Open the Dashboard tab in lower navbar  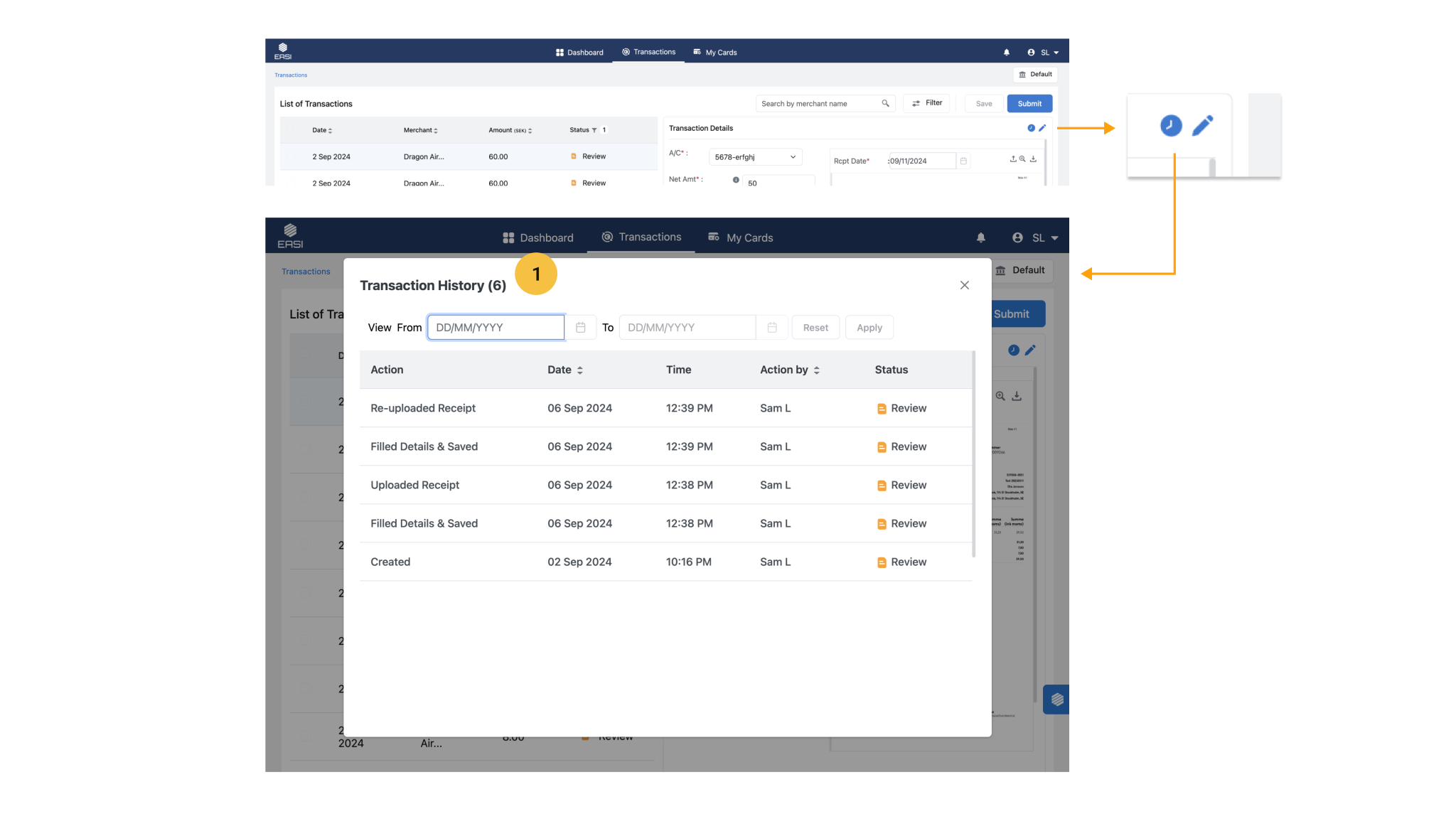pos(538,238)
